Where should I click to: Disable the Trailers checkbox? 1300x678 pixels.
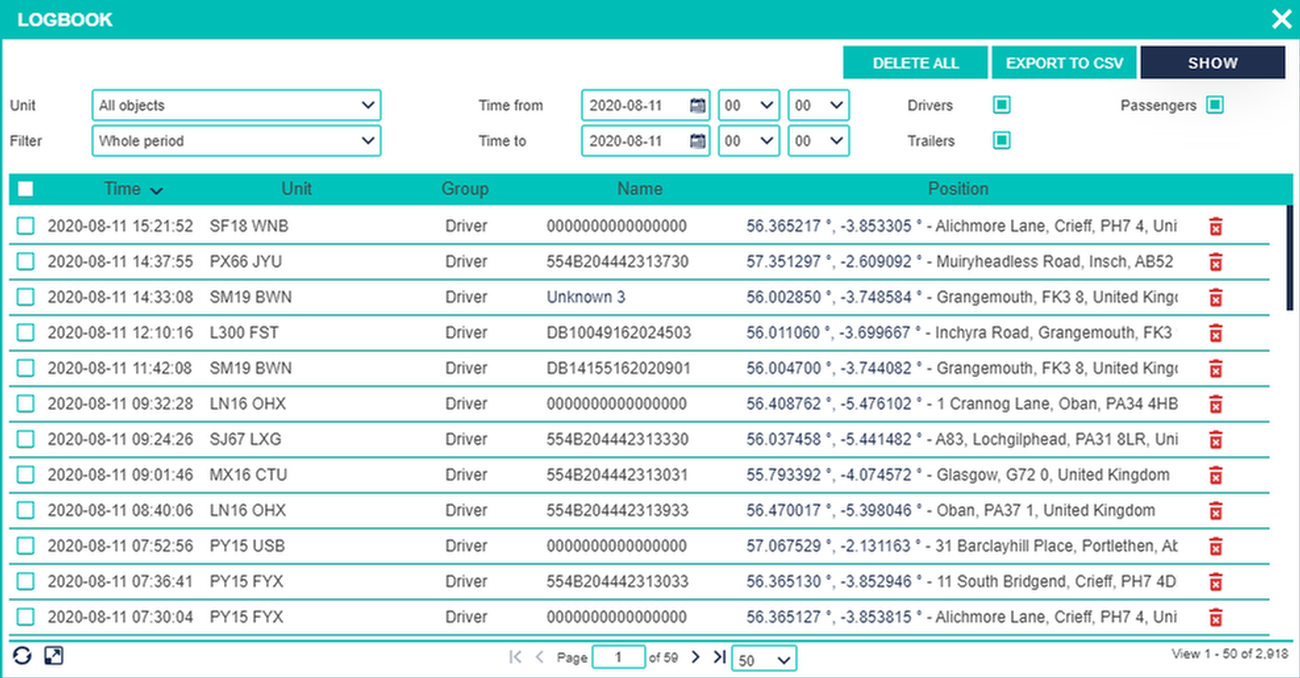pos(1001,141)
